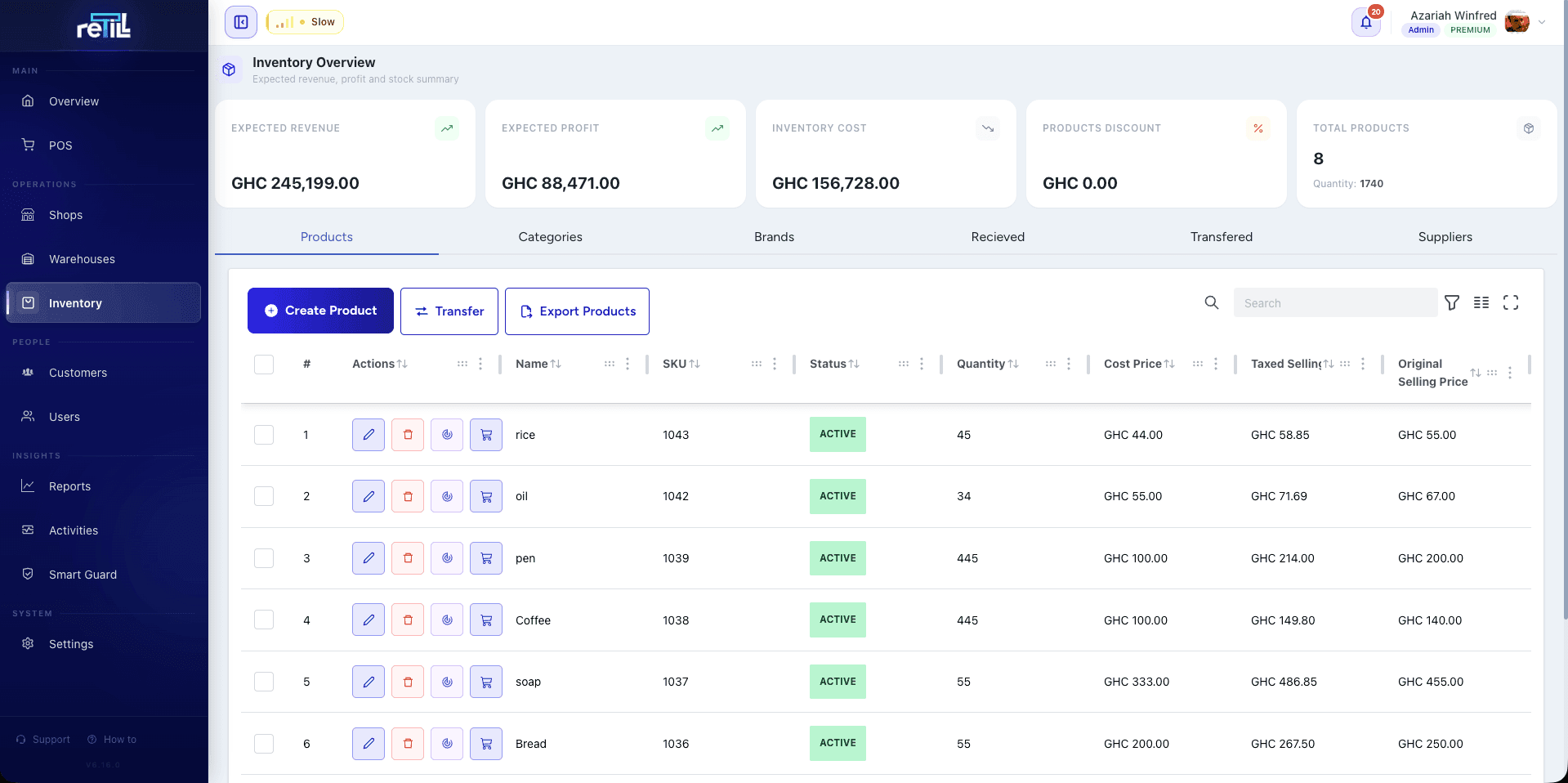The image size is (1568, 783).
Task: Switch to the Suppliers tab
Action: click(x=1445, y=237)
